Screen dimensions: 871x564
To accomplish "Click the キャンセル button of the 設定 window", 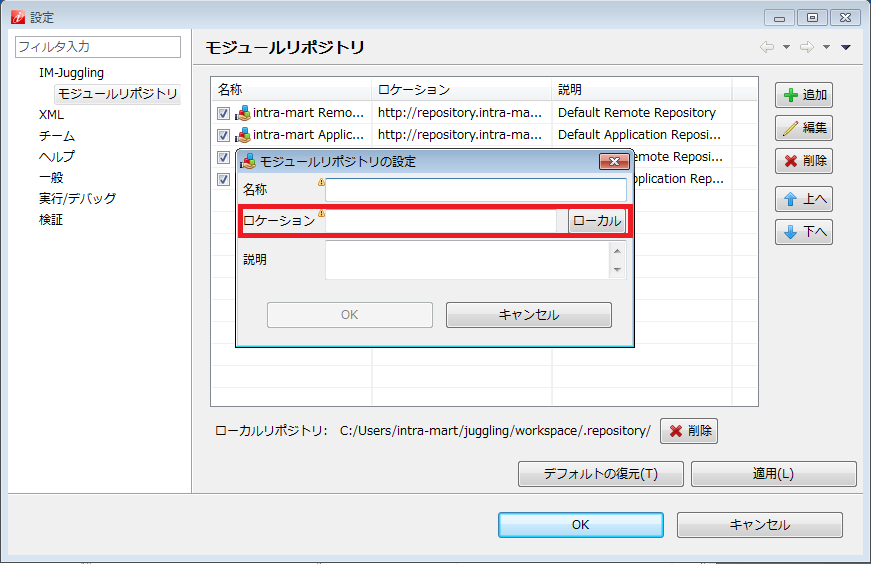I will tap(759, 525).
